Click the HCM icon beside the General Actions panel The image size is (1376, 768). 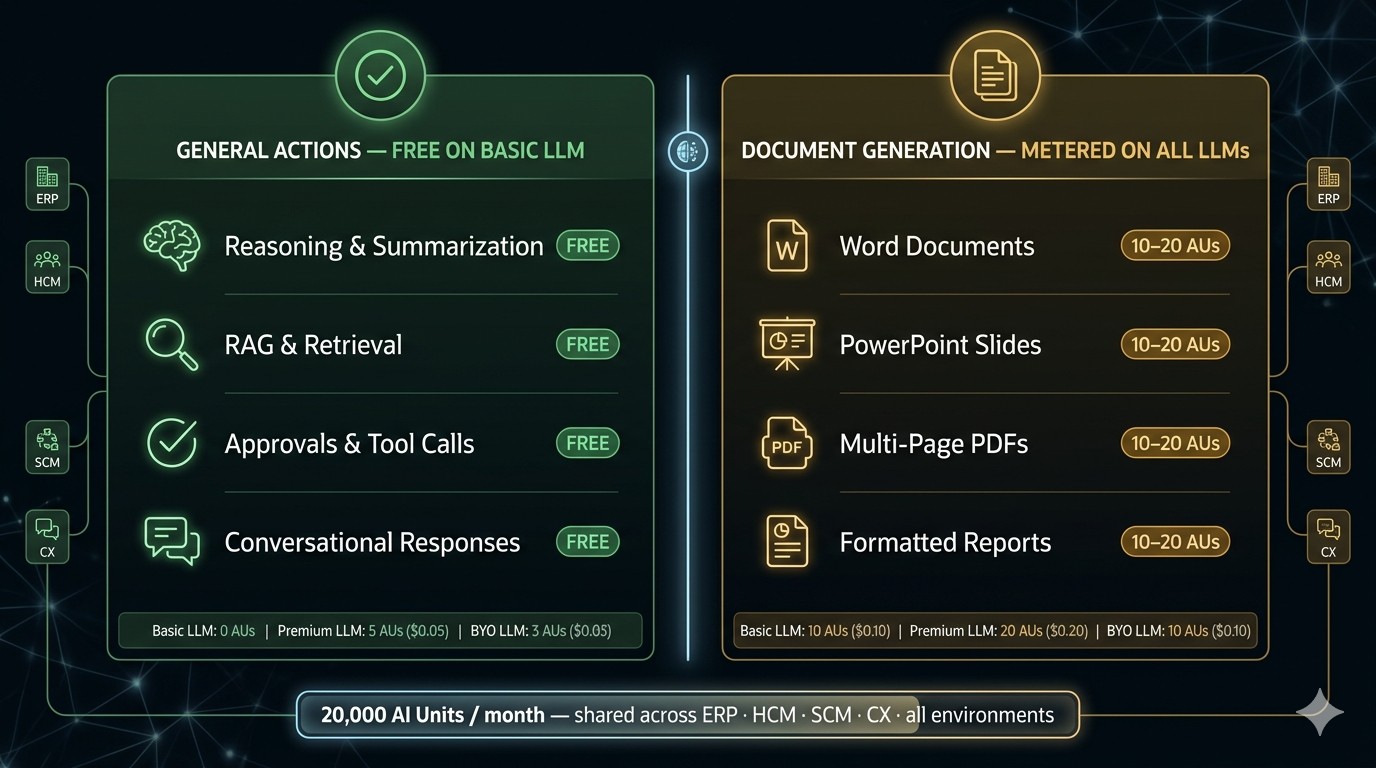click(x=47, y=267)
